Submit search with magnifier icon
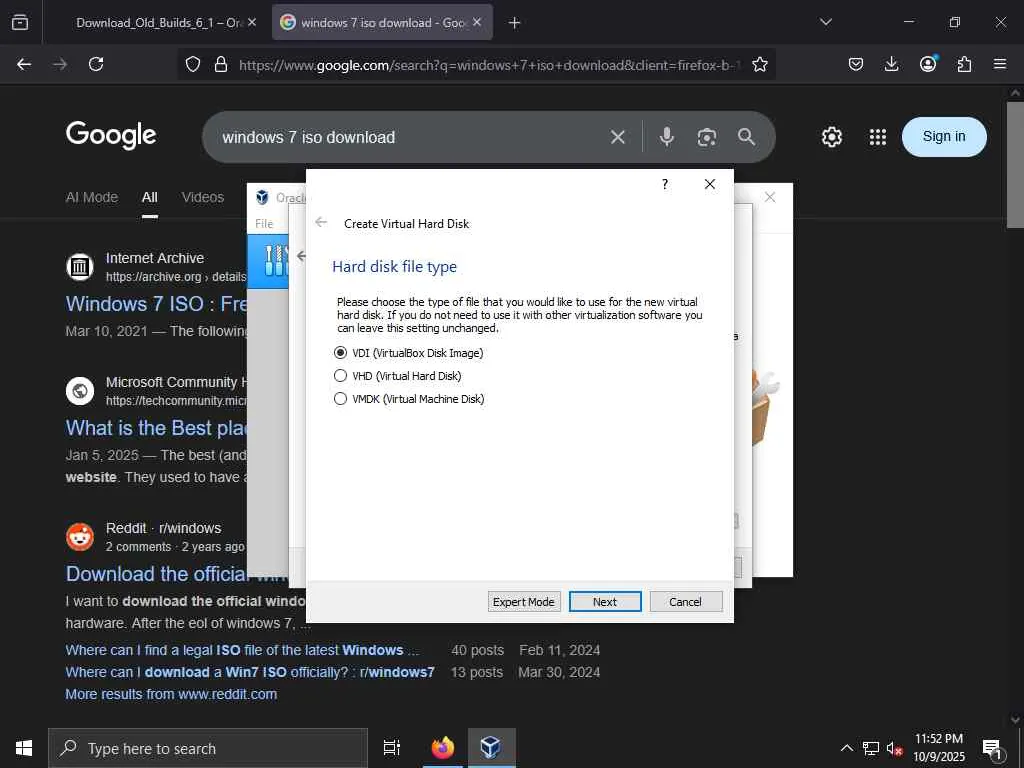This screenshot has height=768, width=1024. pyautogui.click(x=746, y=136)
